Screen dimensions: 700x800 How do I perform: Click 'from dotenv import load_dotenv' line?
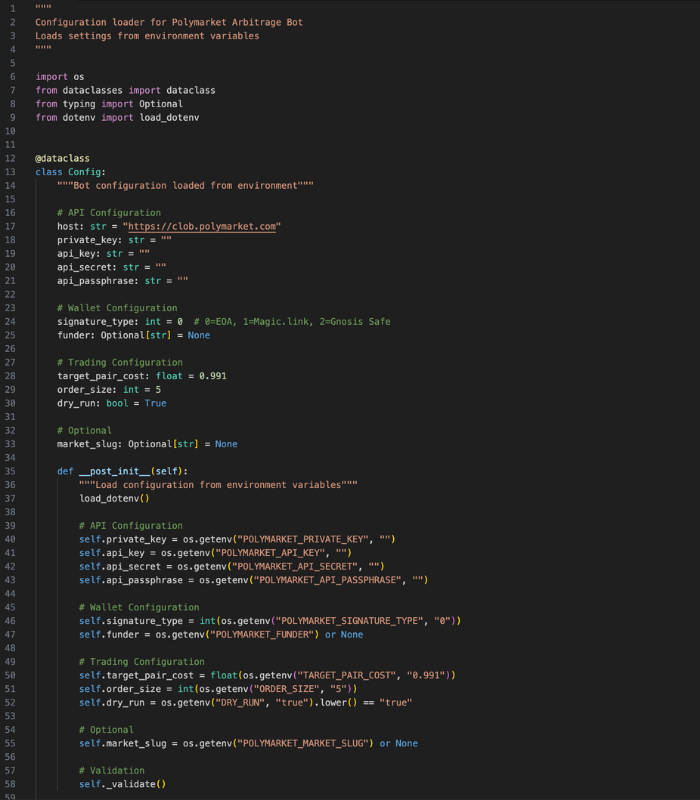(x=117, y=118)
